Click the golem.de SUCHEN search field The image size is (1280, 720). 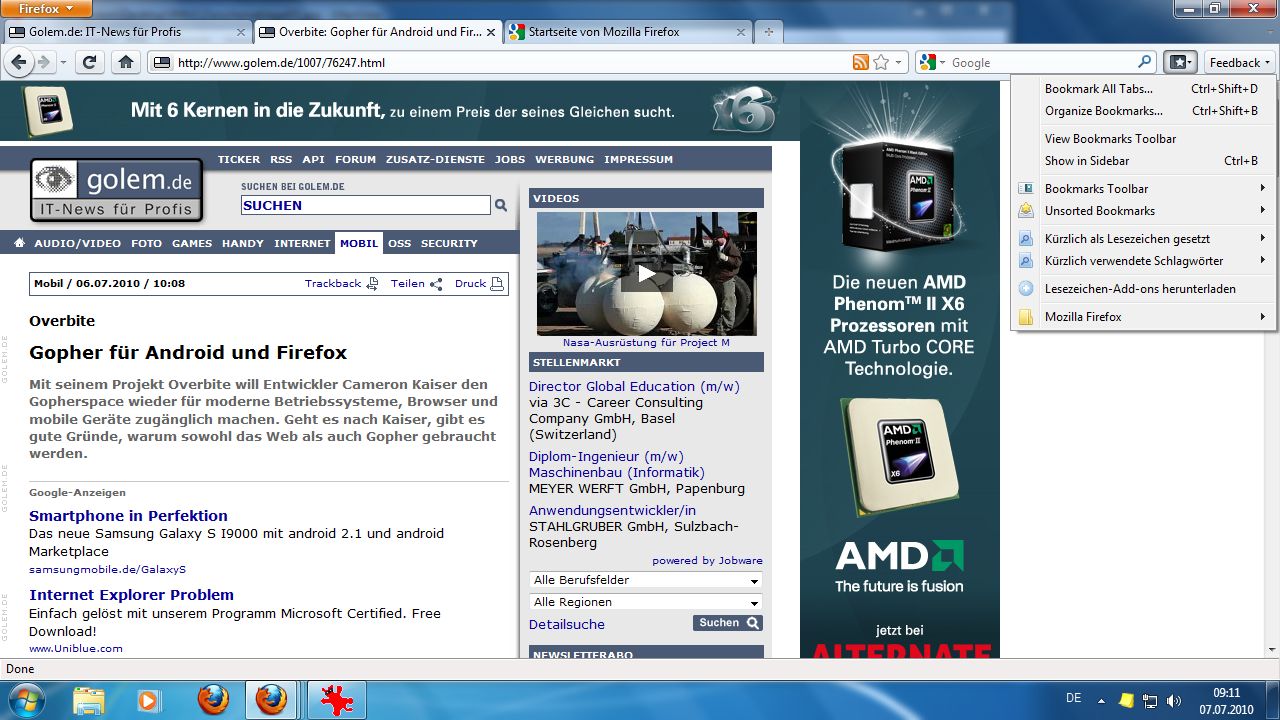click(365, 205)
